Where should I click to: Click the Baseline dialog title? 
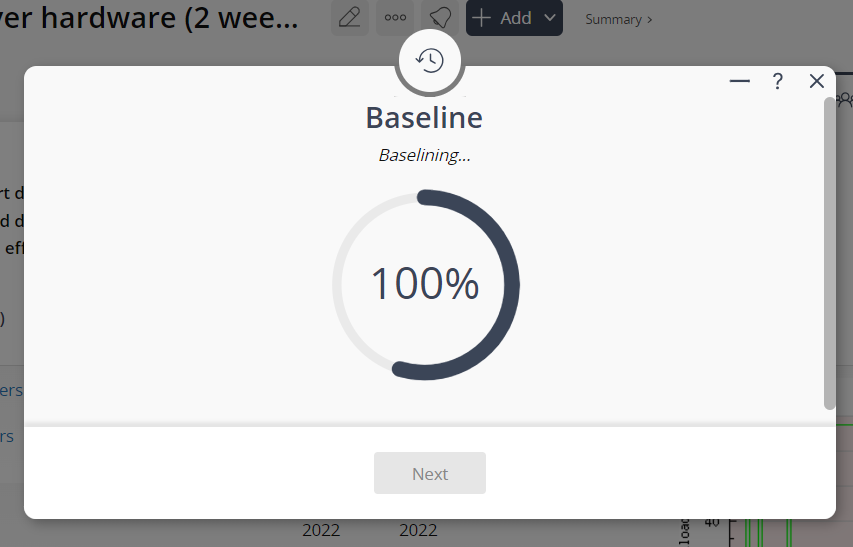(x=424, y=117)
